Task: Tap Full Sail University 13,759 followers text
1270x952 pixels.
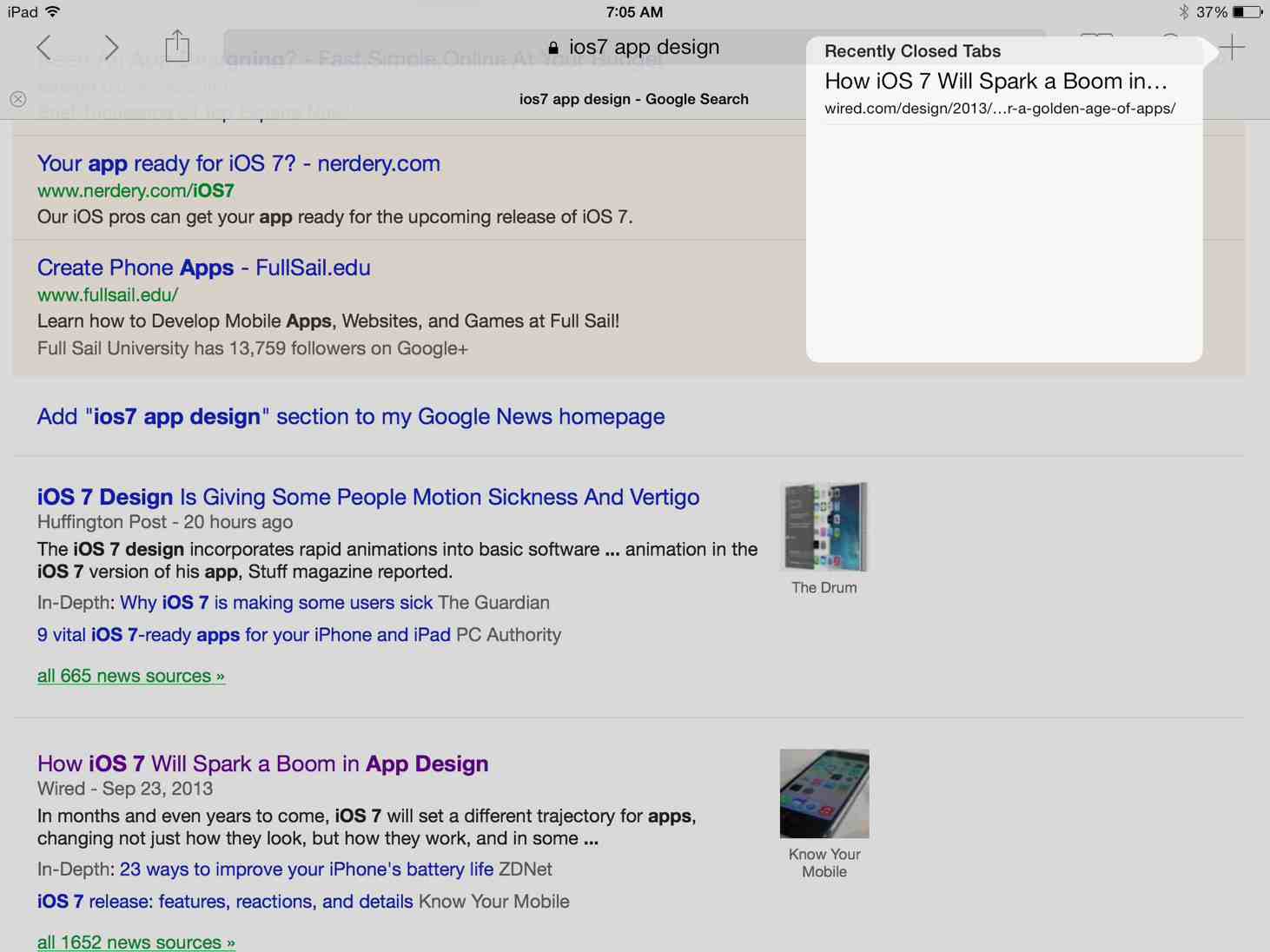Action: [x=253, y=348]
